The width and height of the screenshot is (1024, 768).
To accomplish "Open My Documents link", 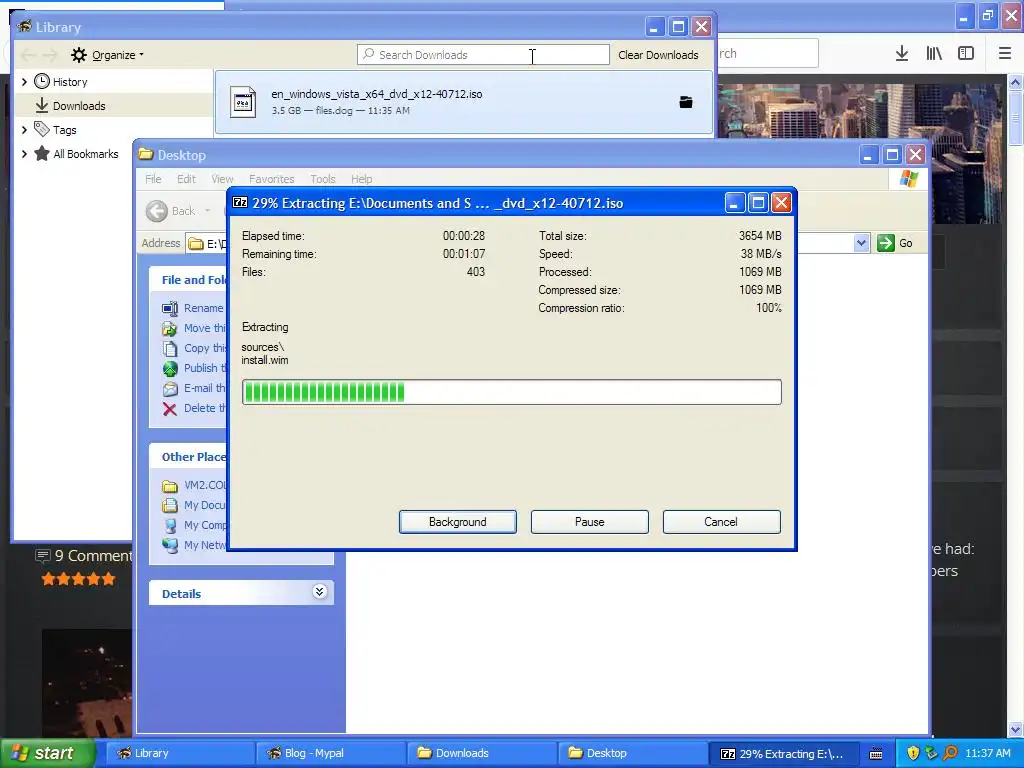I will (204, 505).
